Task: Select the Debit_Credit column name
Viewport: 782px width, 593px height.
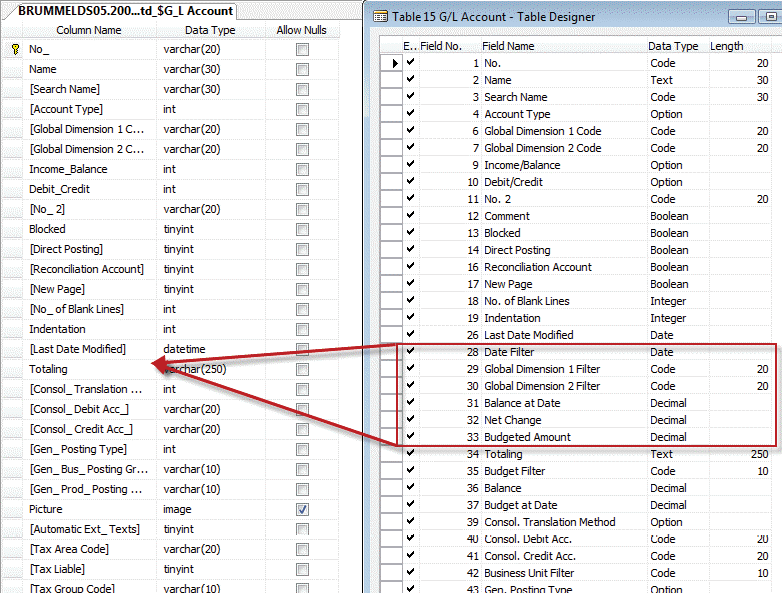Action: [x=59, y=189]
